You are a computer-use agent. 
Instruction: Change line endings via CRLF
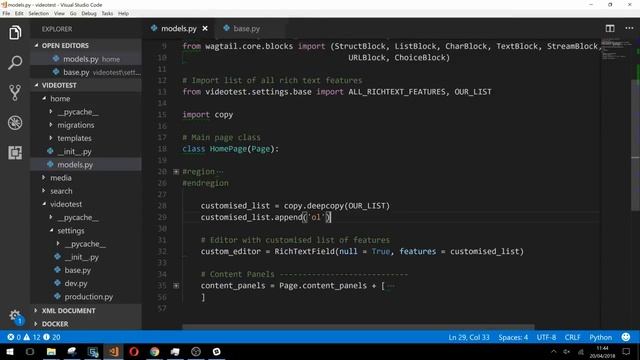tap(572, 337)
